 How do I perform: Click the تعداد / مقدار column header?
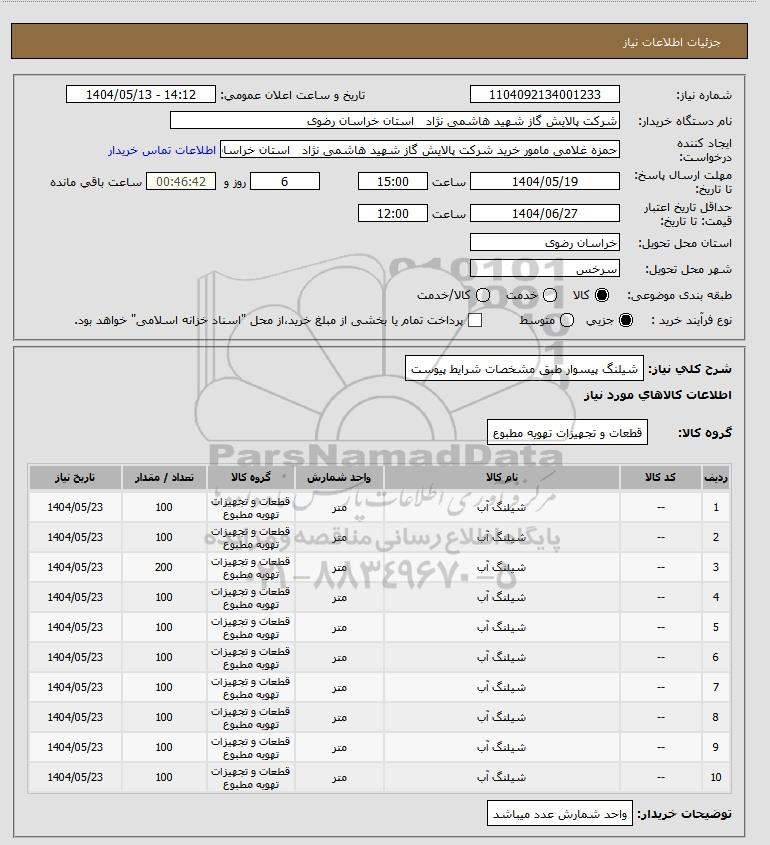(x=164, y=477)
